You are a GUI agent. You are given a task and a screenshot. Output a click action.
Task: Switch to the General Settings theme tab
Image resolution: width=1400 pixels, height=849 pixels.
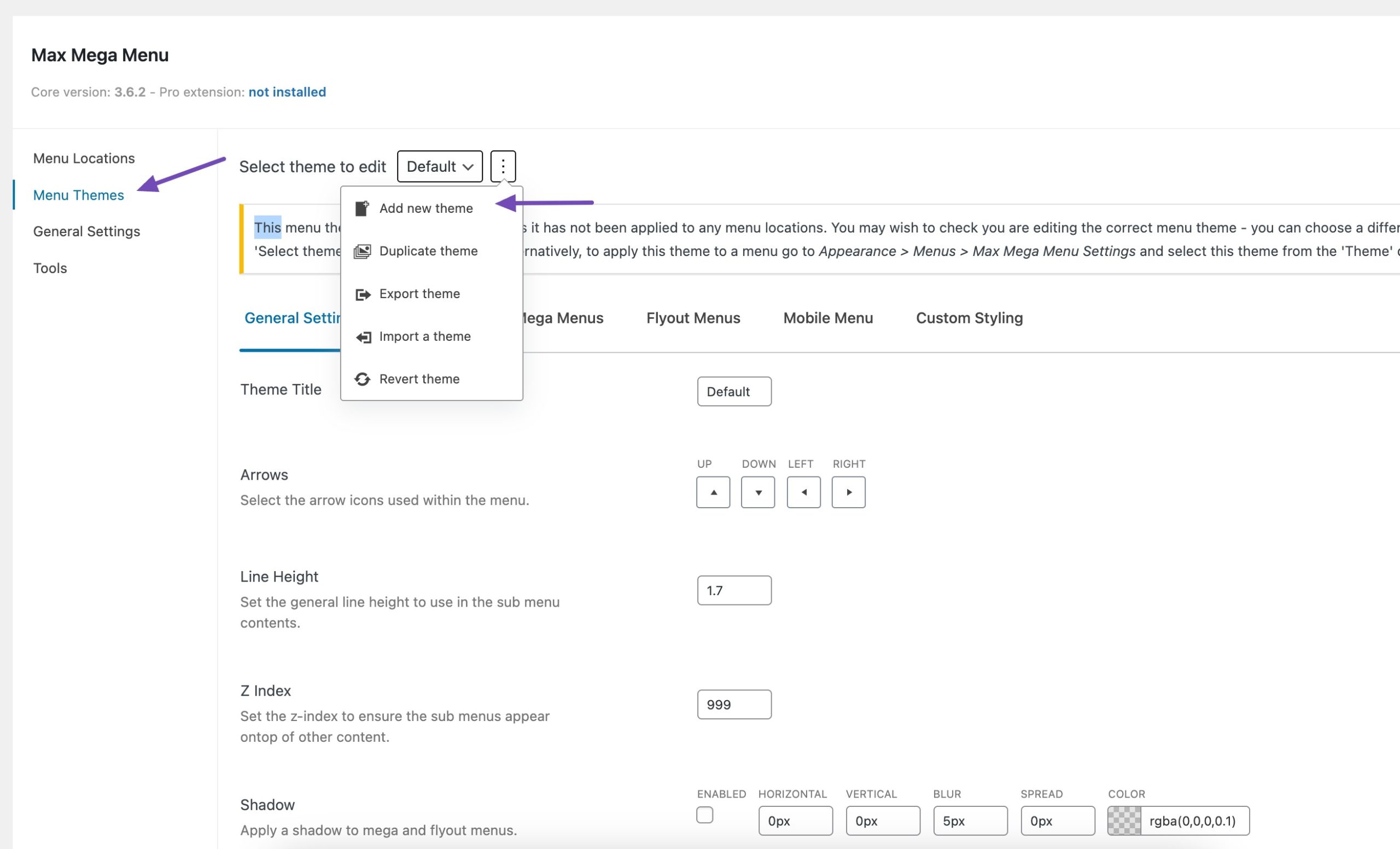click(292, 318)
